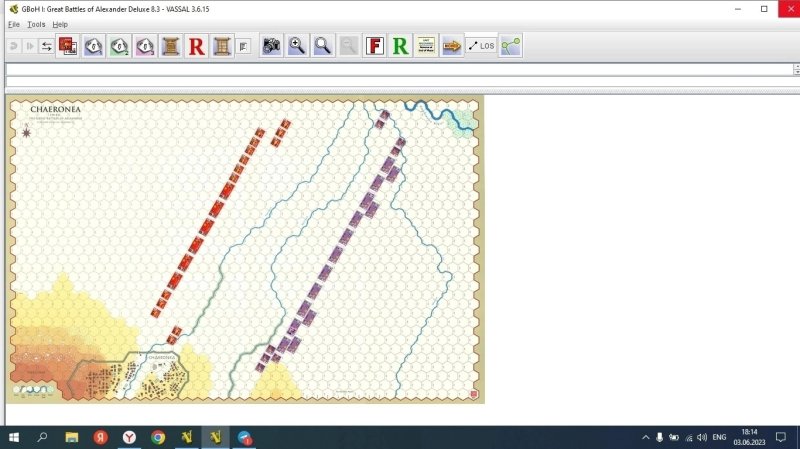Click the step forward through logfile button

click(x=30, y=46)
